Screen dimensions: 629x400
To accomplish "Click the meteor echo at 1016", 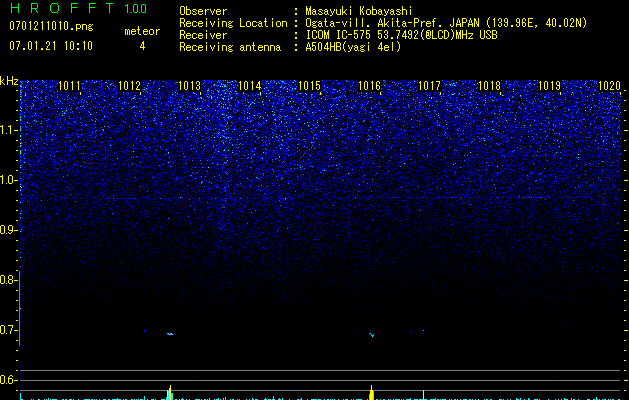I will click(371, 334).
